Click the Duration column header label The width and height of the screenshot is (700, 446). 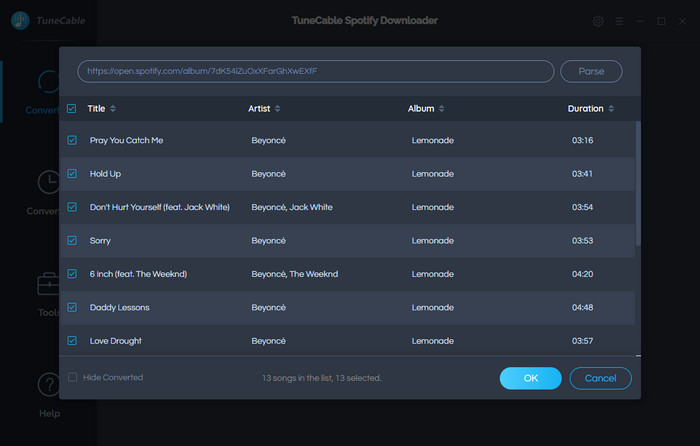click(x=585, y=108)
